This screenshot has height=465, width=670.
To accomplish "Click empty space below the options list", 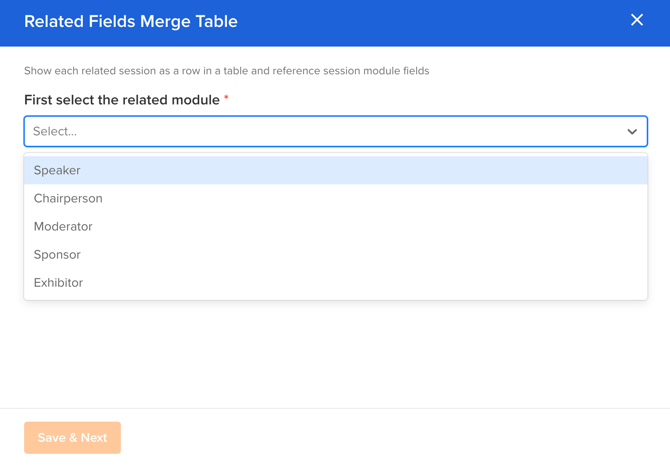I will [335, 355].
